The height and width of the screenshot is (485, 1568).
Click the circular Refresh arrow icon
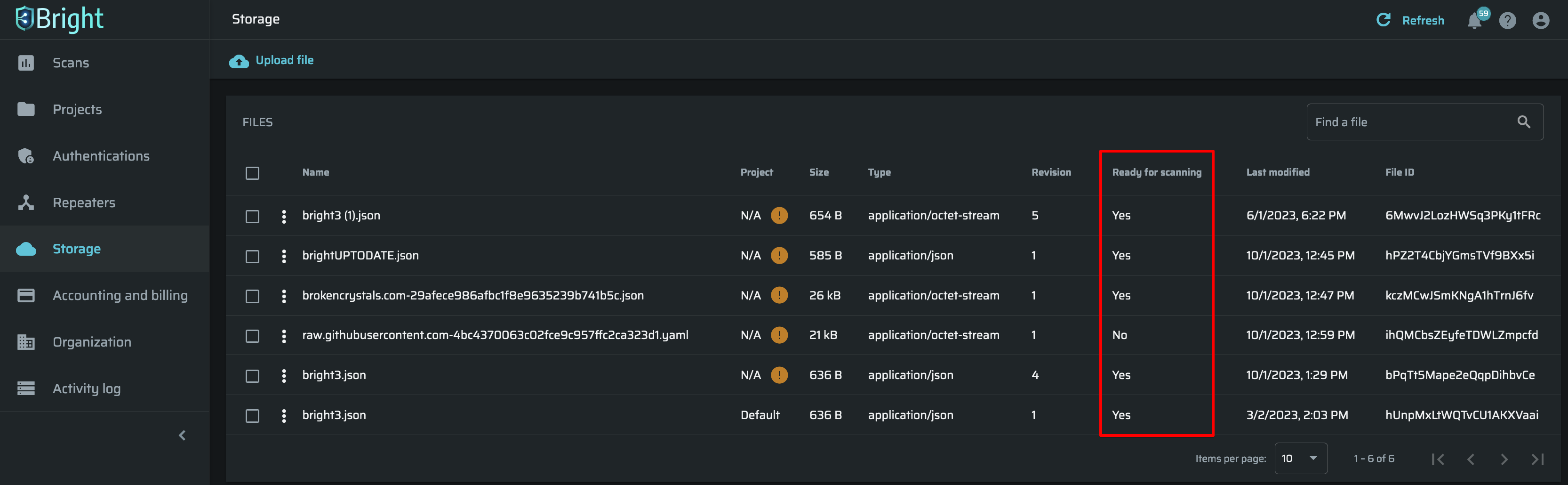pos(1384,20)
